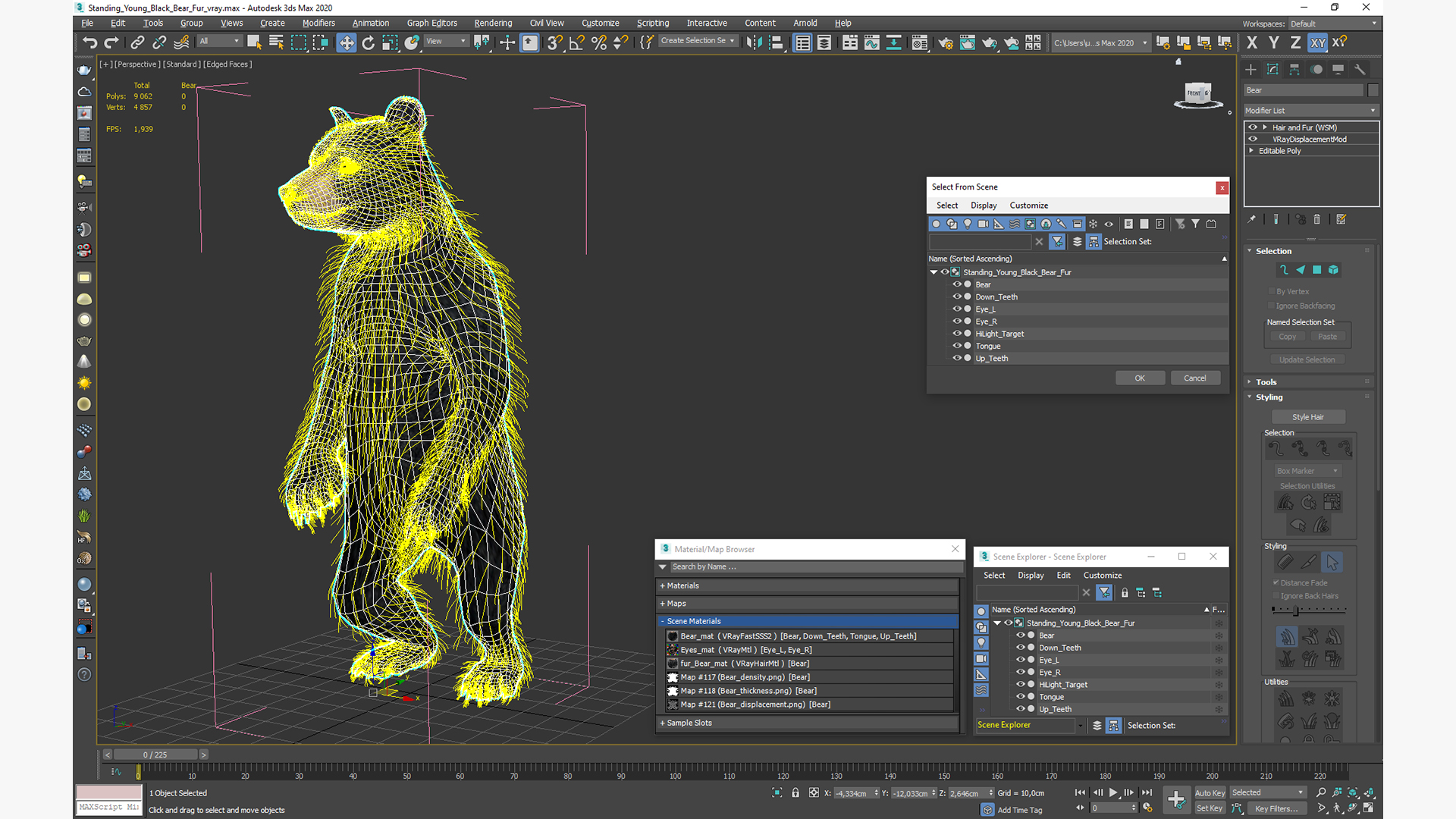
Task: Toggle eye for Up_Teeth in Scene Explorer
Action: (x=1021, y=709)
